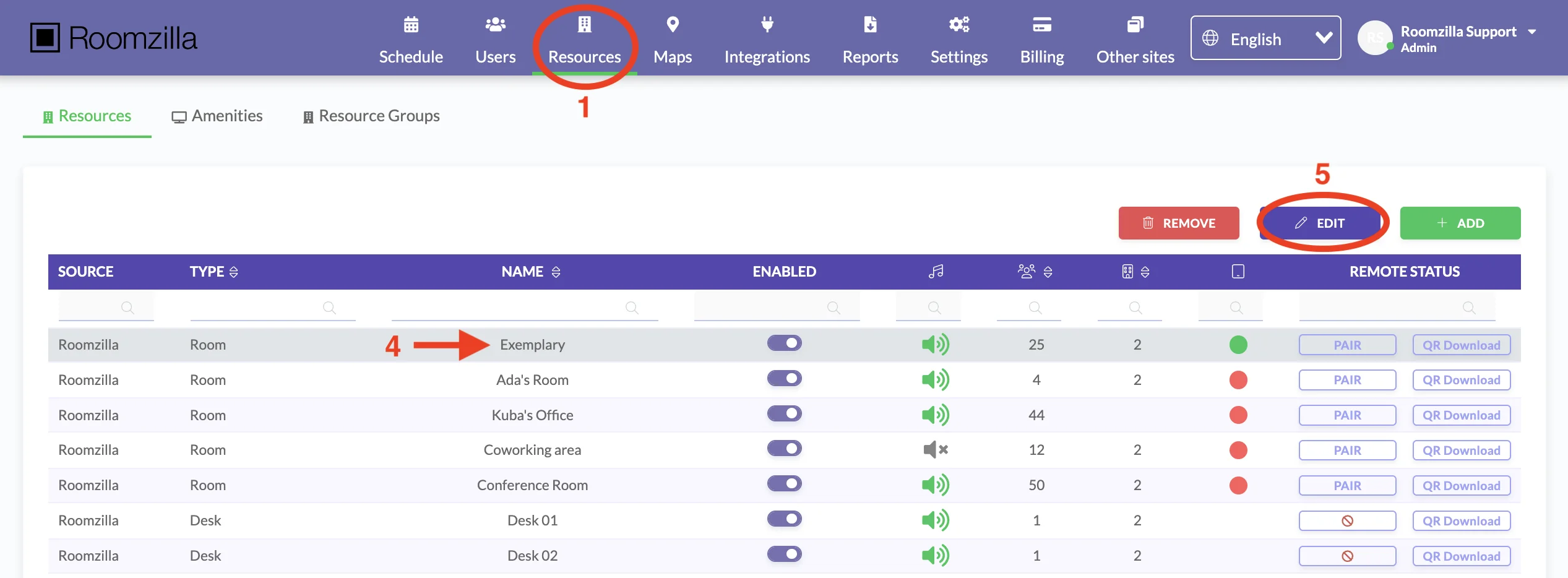Open the Integrations plug icon
The height and width of the screenshot is (578, 1568).
pos(767,25)
